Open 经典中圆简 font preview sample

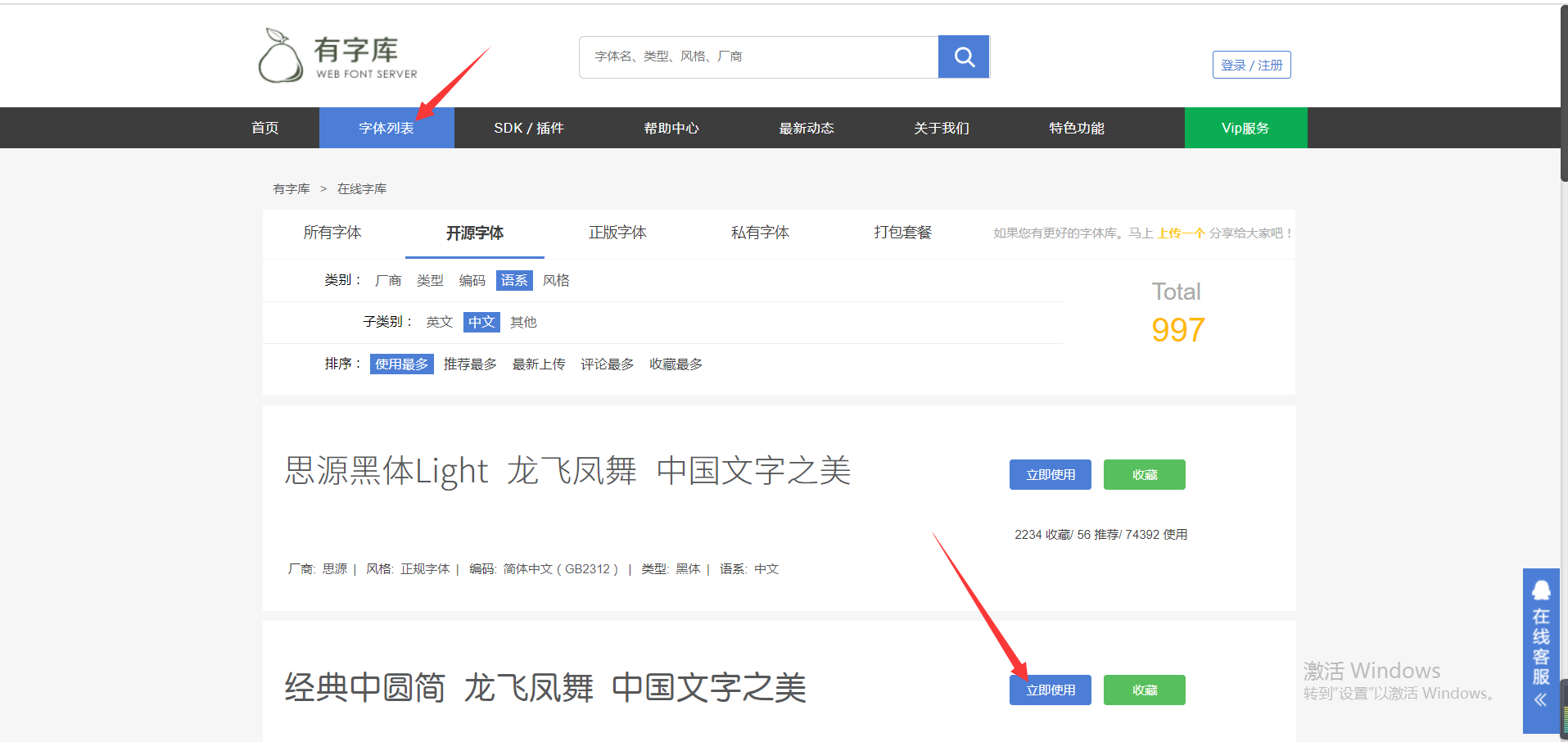pyautogui.click(x=545, y=688)
